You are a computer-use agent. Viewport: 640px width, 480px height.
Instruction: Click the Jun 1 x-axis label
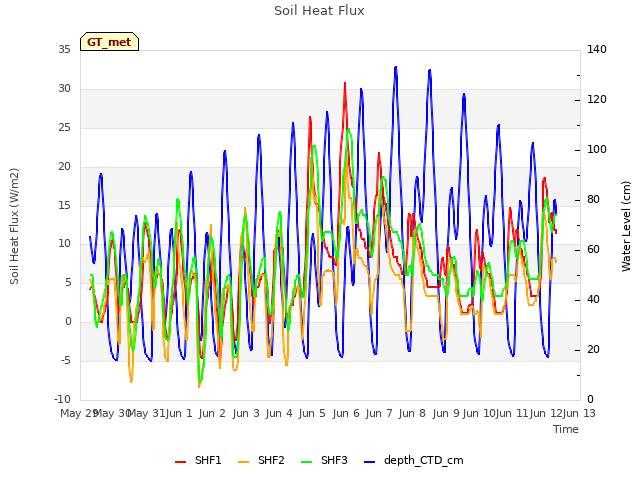180,413
